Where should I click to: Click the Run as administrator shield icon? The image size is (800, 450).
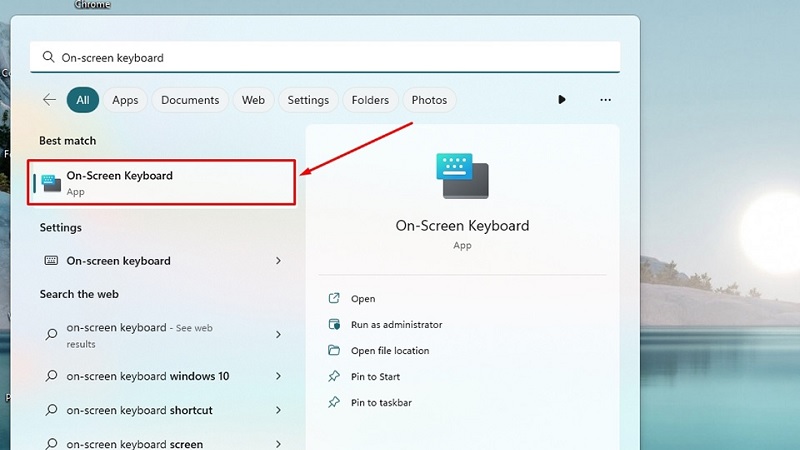click(334, 324)
